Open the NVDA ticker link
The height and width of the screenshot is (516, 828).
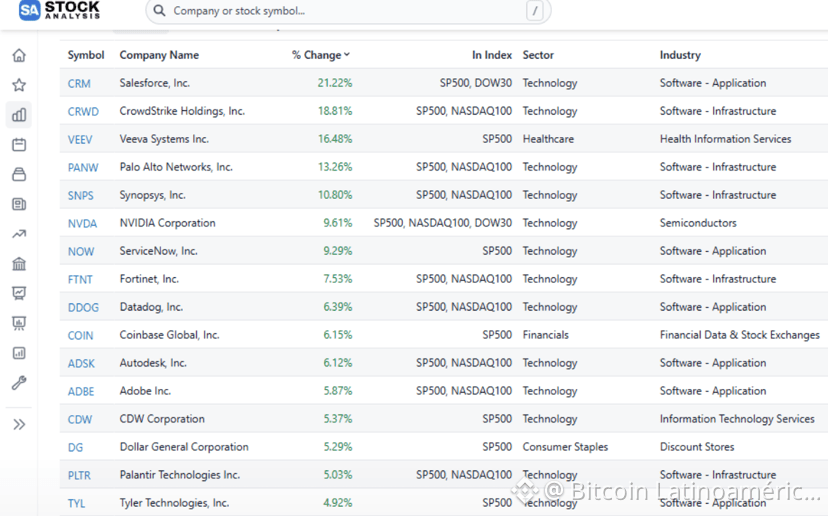[x=82, y=223]
